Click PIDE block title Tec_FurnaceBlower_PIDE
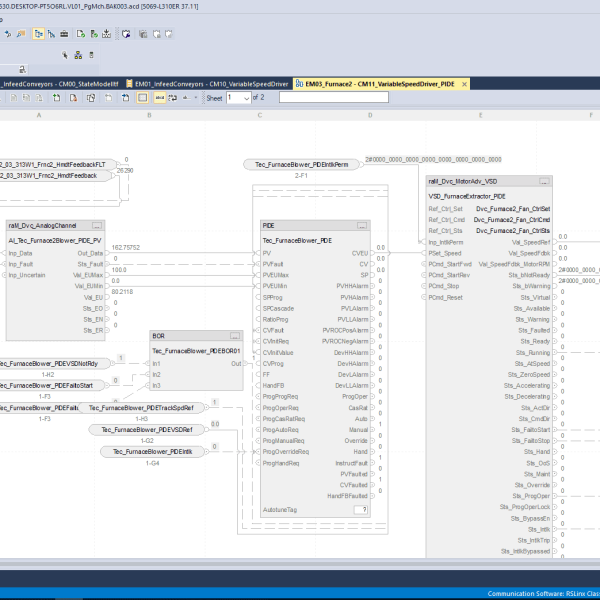Viewport: 600px width, 600px height. (x=297, y=241)
